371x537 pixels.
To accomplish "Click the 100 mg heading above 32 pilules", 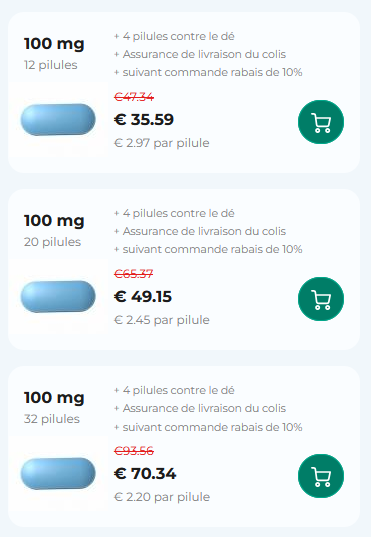I will 54,398.
